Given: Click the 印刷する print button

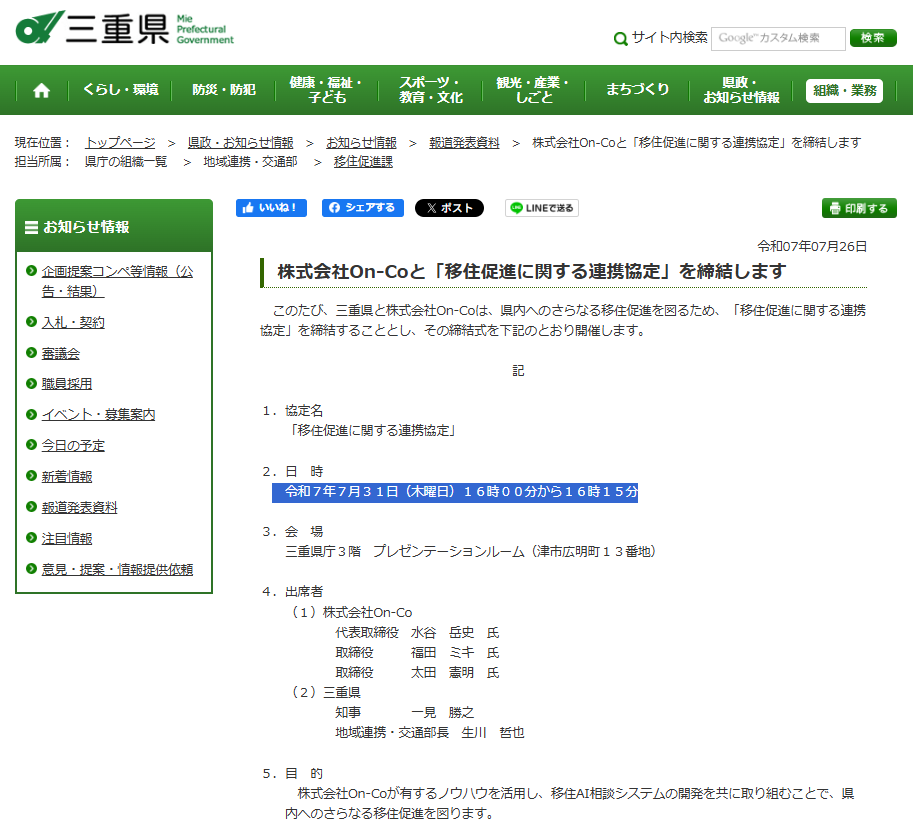Looking at the screenshot, I should click(x=859, y=208).
